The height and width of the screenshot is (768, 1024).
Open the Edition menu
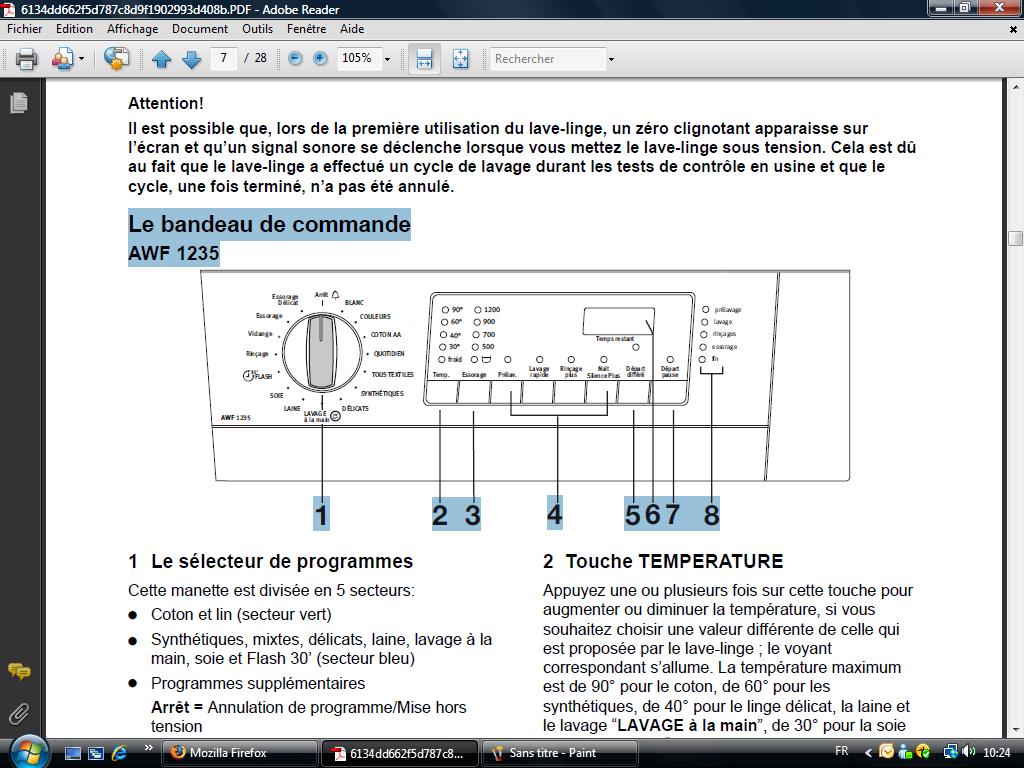[x=74, y=29]
